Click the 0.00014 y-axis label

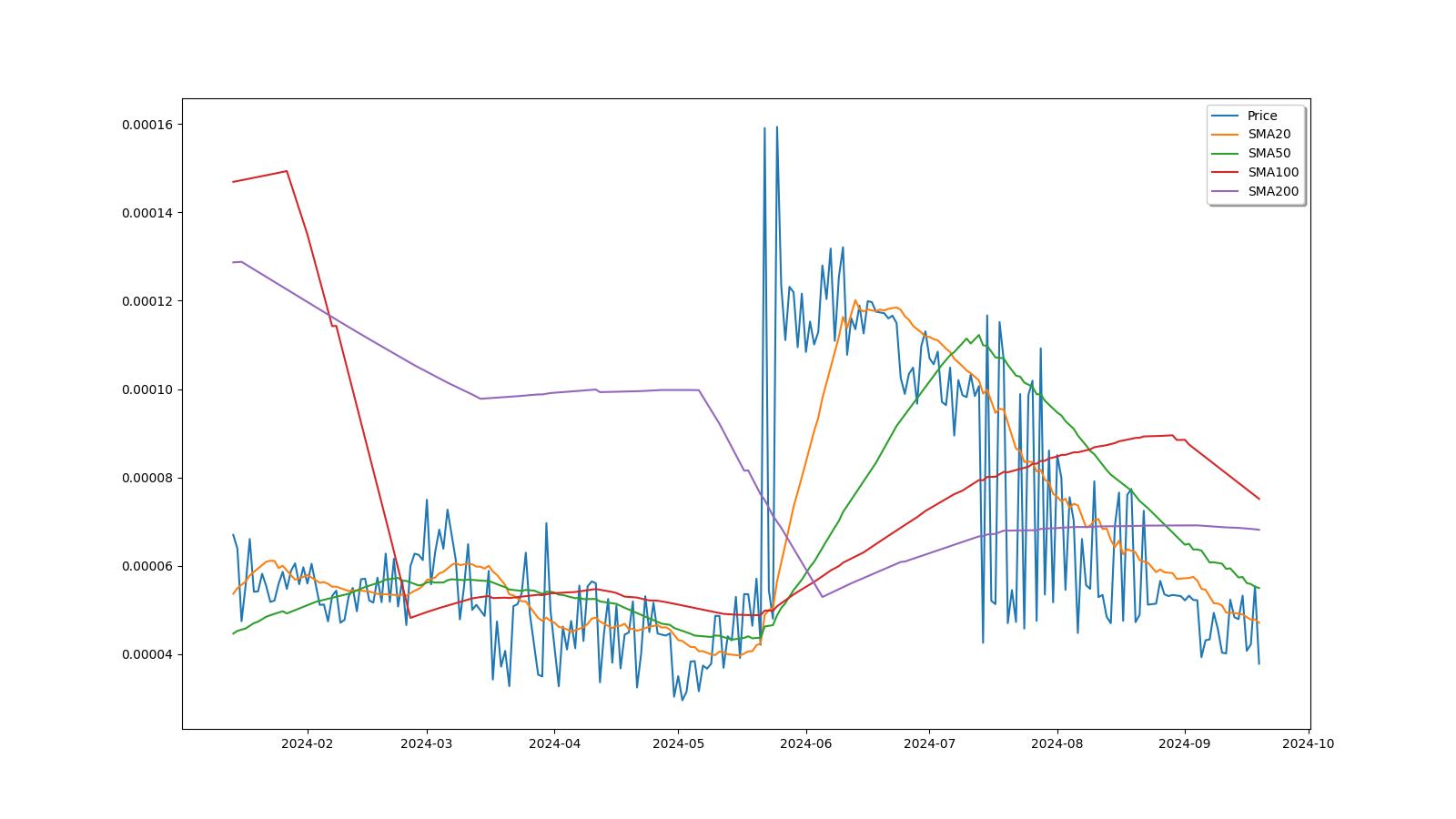click(x=148, y=213)
